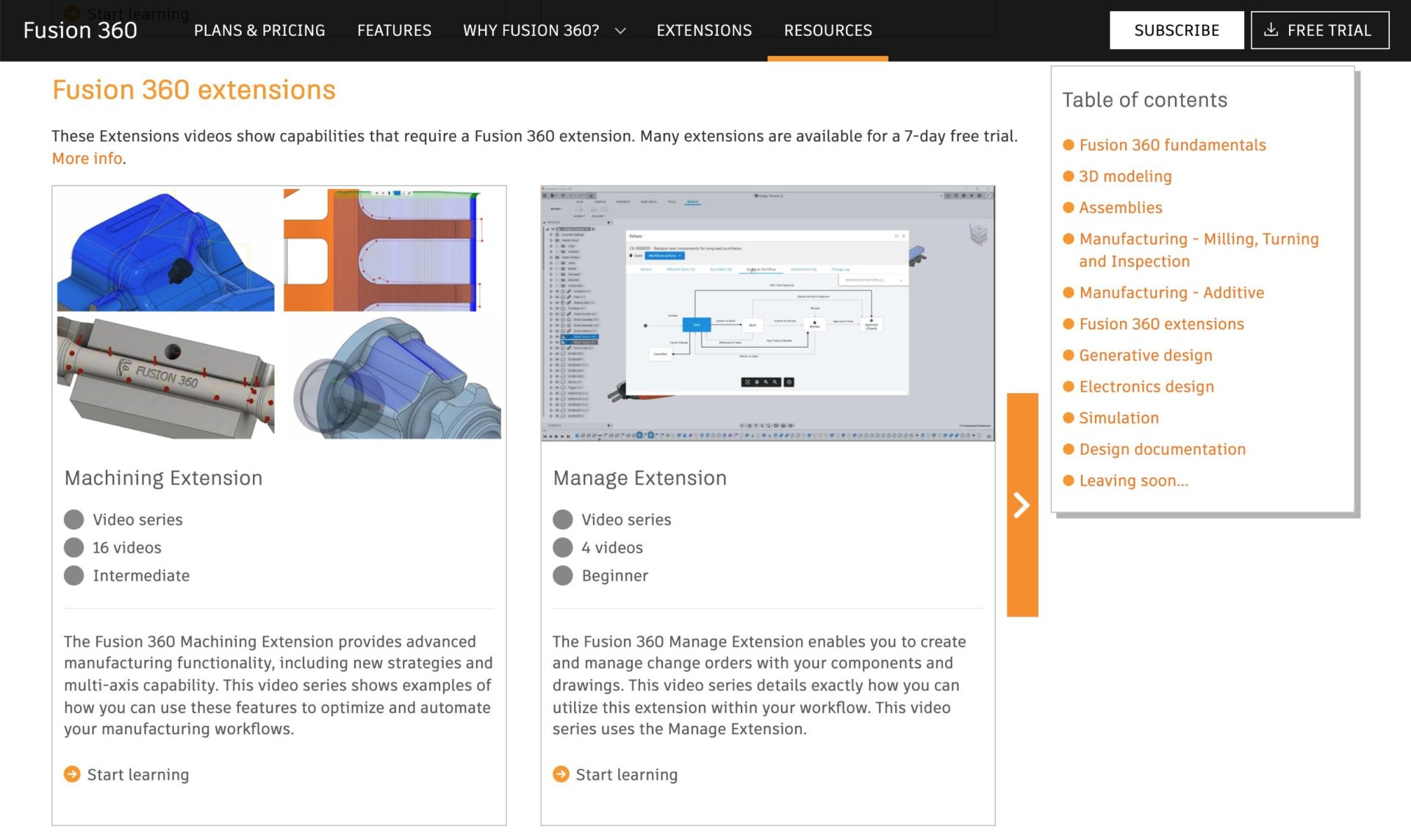
Task: Click the gray bullet next to Intermediate
Action: (x=73, y=575)
